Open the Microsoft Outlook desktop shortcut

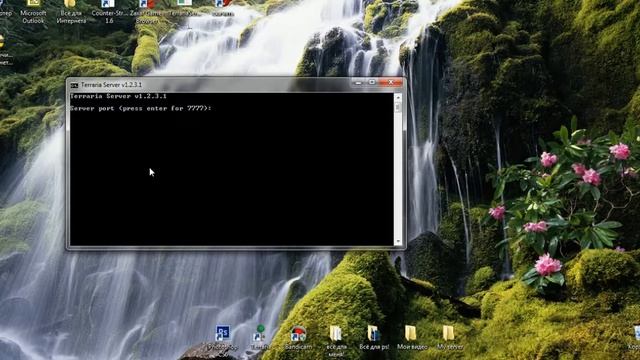pyautogui.click(x=33, y=11)
